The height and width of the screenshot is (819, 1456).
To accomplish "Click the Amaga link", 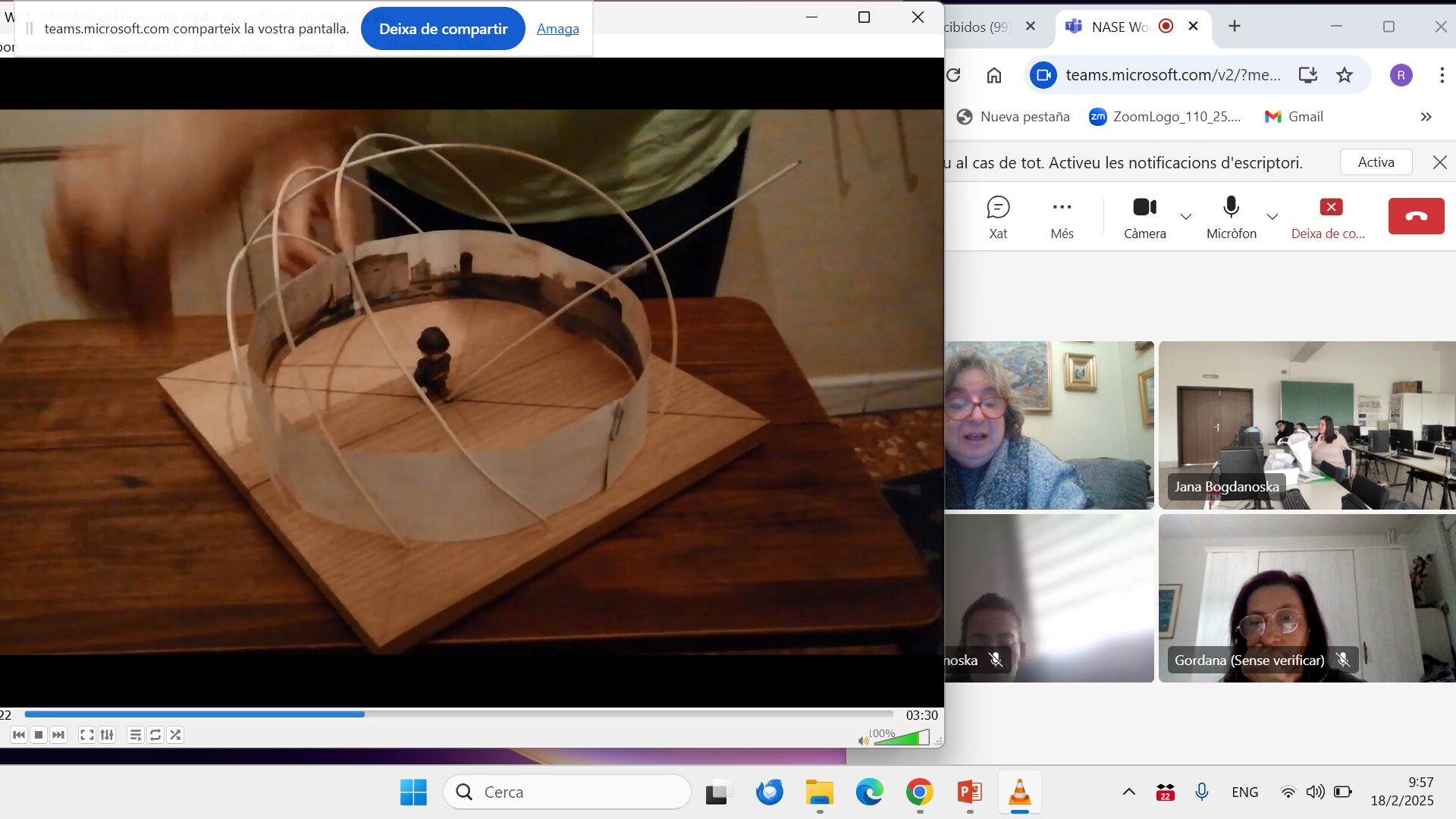I will (557, 29).
